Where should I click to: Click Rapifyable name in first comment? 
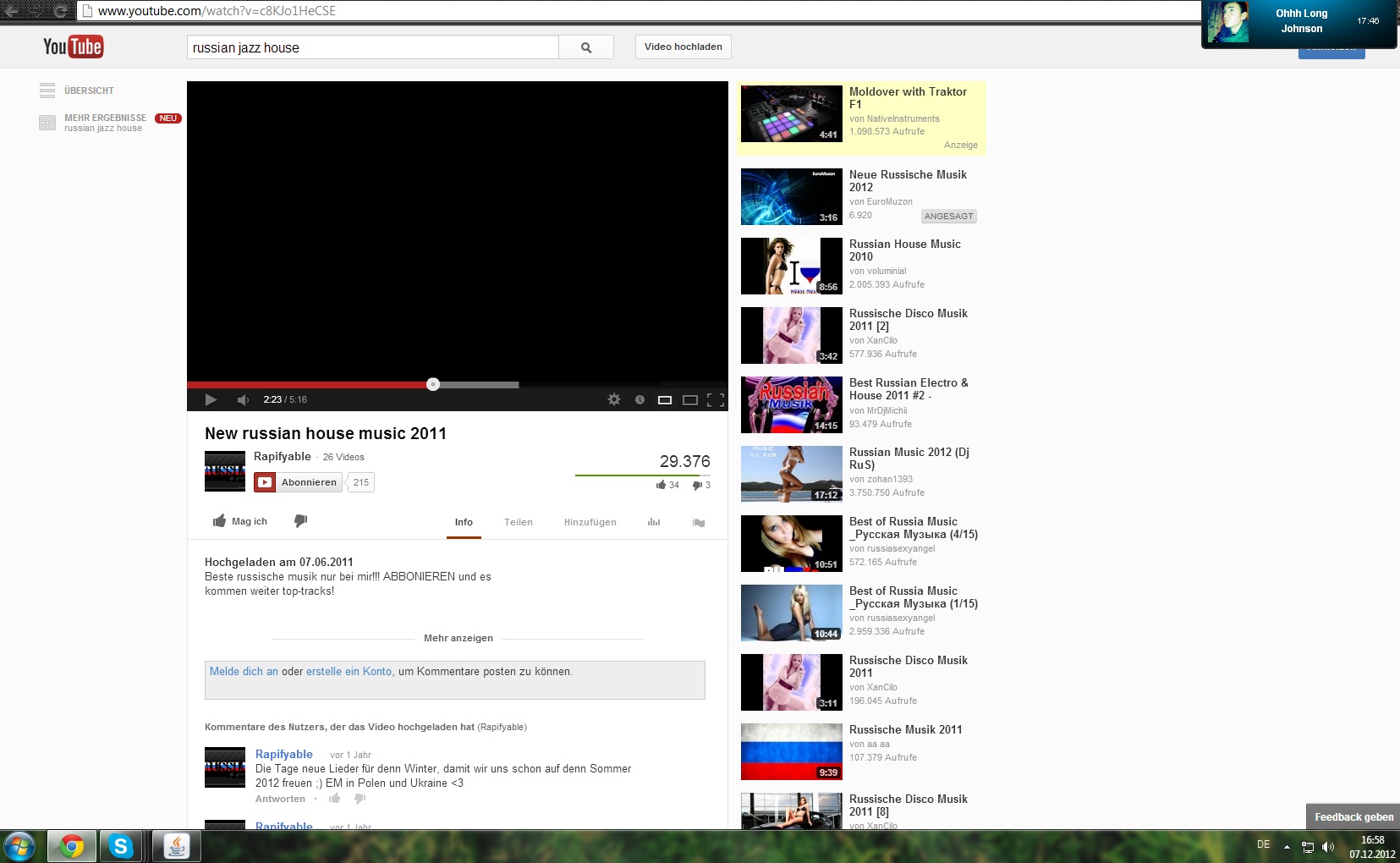click(x=284, y=754)
